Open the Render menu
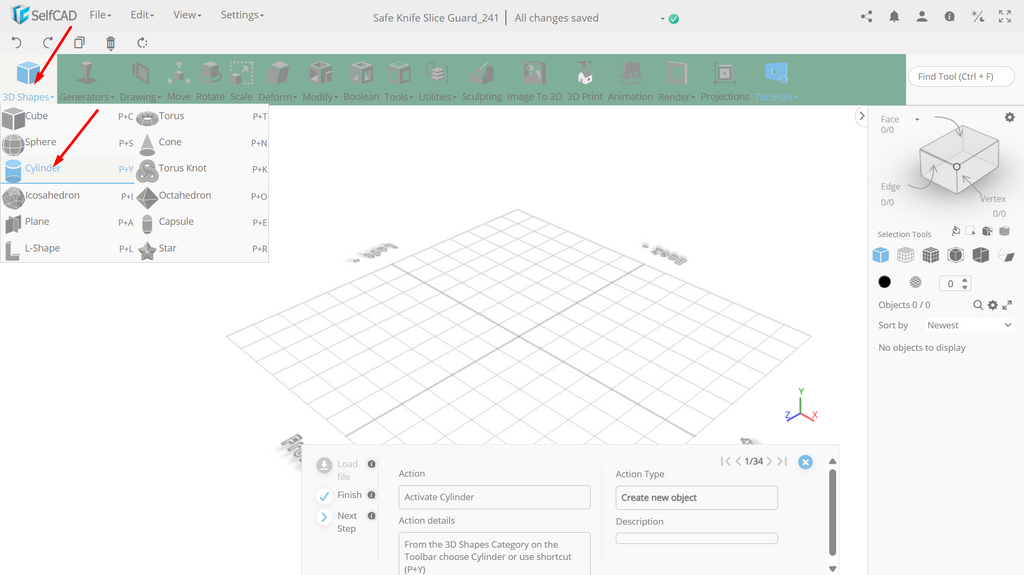 [x=677, y=81]
